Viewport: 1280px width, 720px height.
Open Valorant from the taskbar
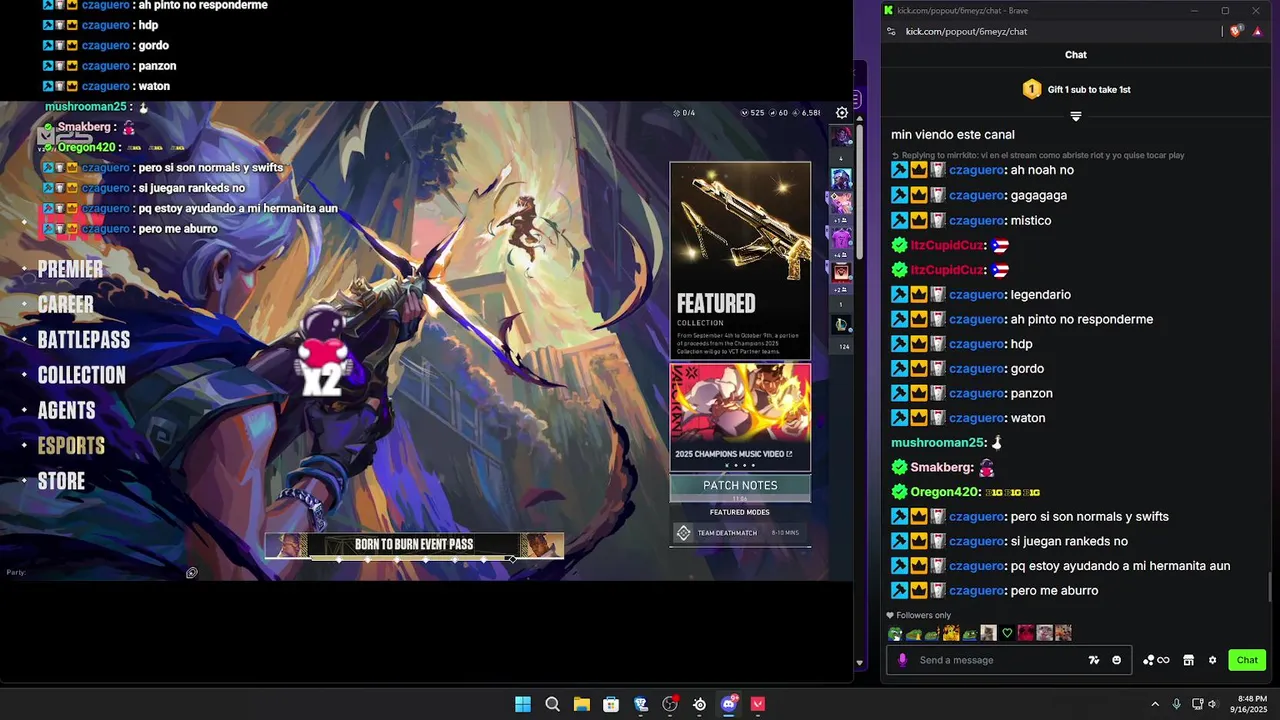pyautogui.click(x=758, y=704)
